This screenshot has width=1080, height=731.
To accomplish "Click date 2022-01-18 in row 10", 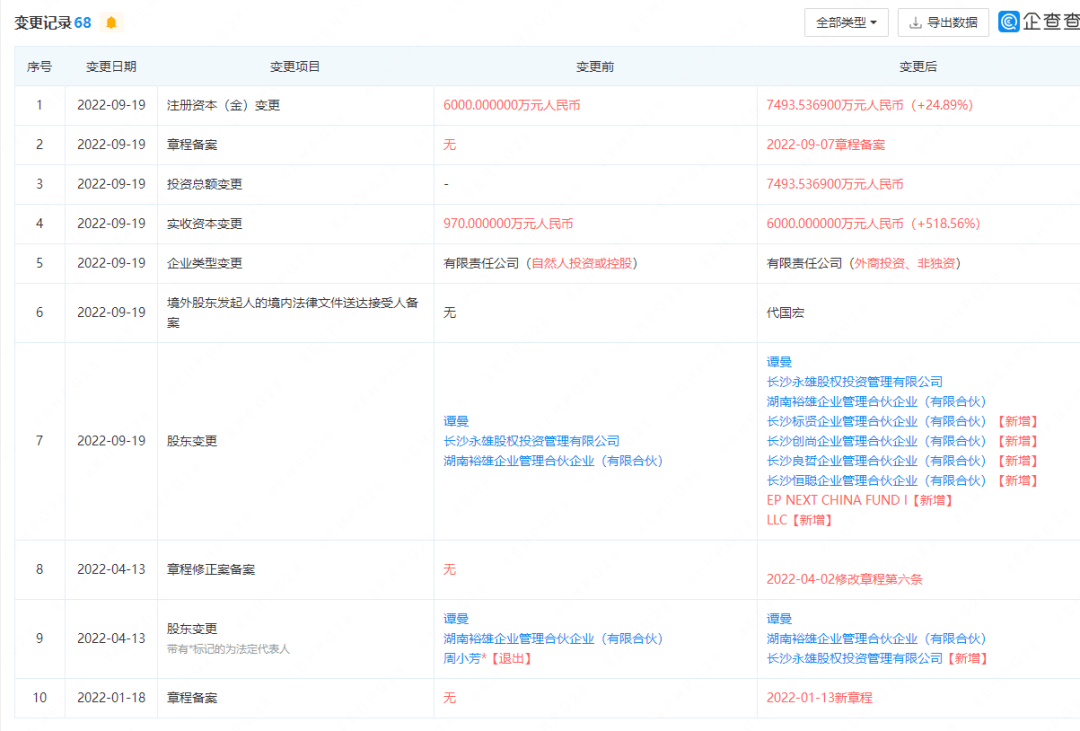I will click(x=111, y=698).
